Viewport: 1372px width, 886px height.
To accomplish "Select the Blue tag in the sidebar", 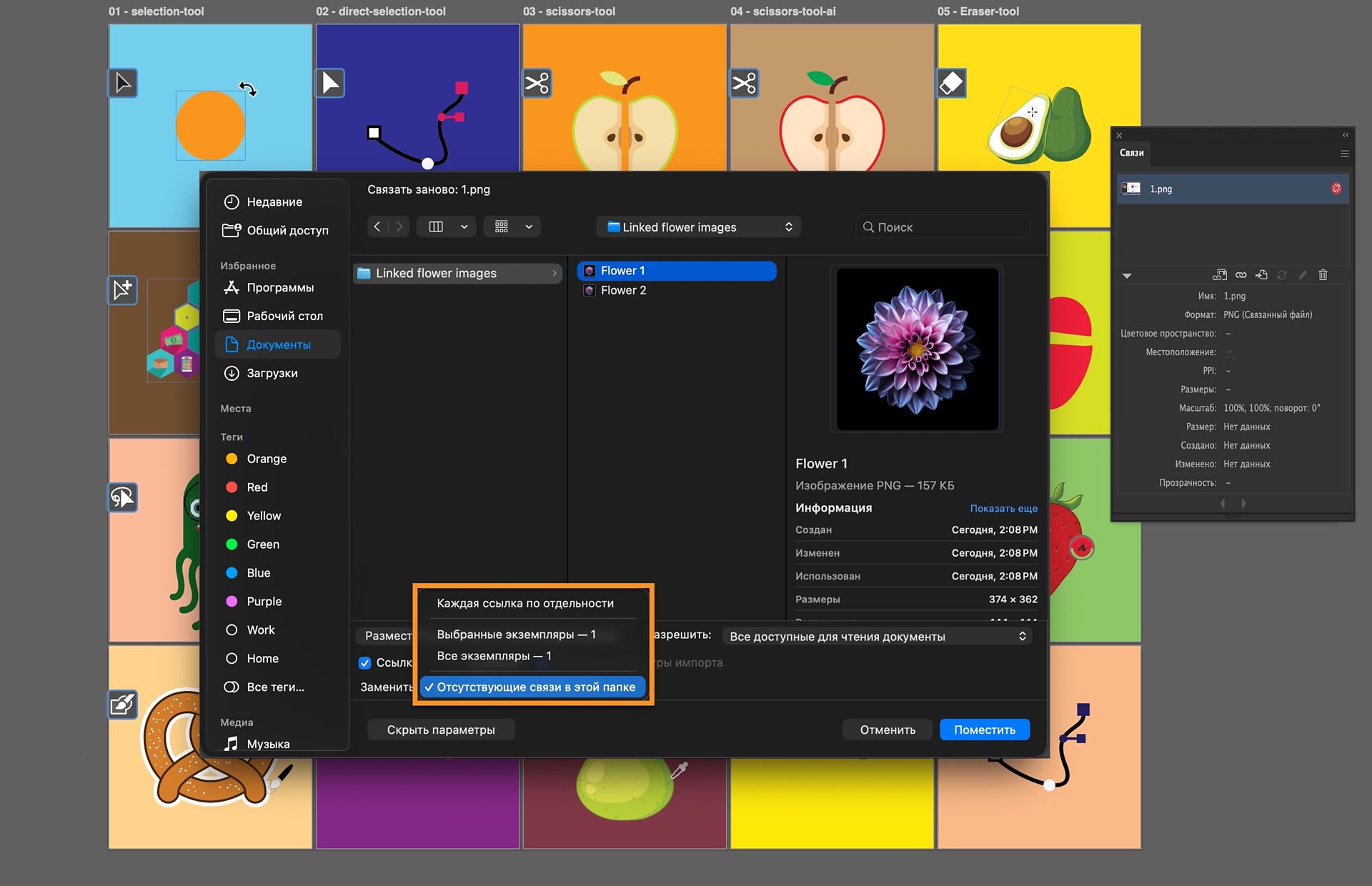I will coord(247,573).
